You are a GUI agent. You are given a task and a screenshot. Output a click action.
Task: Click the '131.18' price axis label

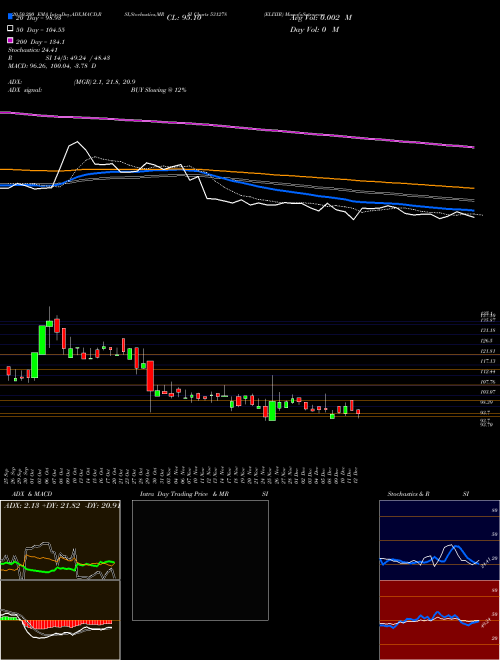tap(489, 331)
